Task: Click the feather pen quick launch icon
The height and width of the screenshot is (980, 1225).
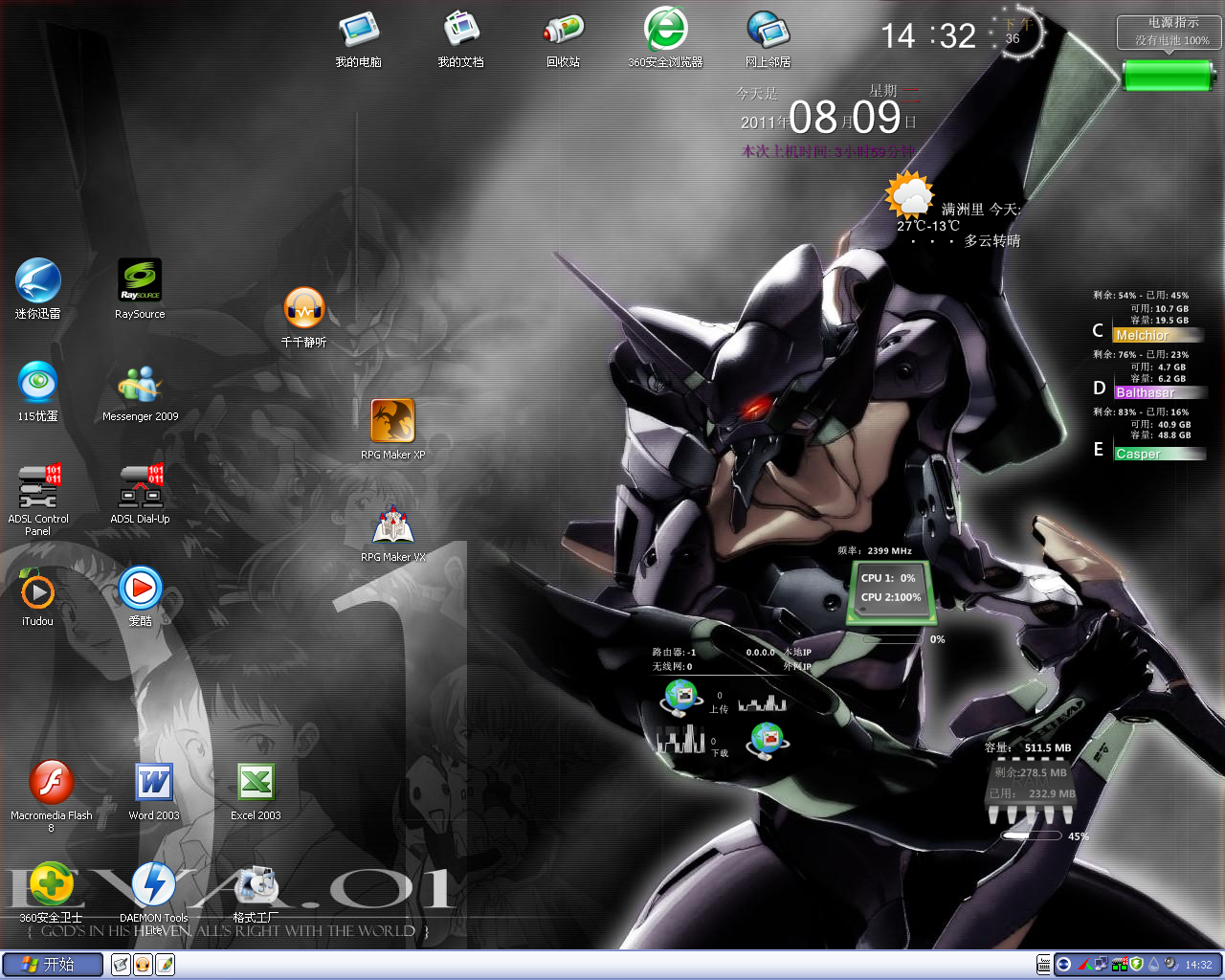Action: [165, 965]
